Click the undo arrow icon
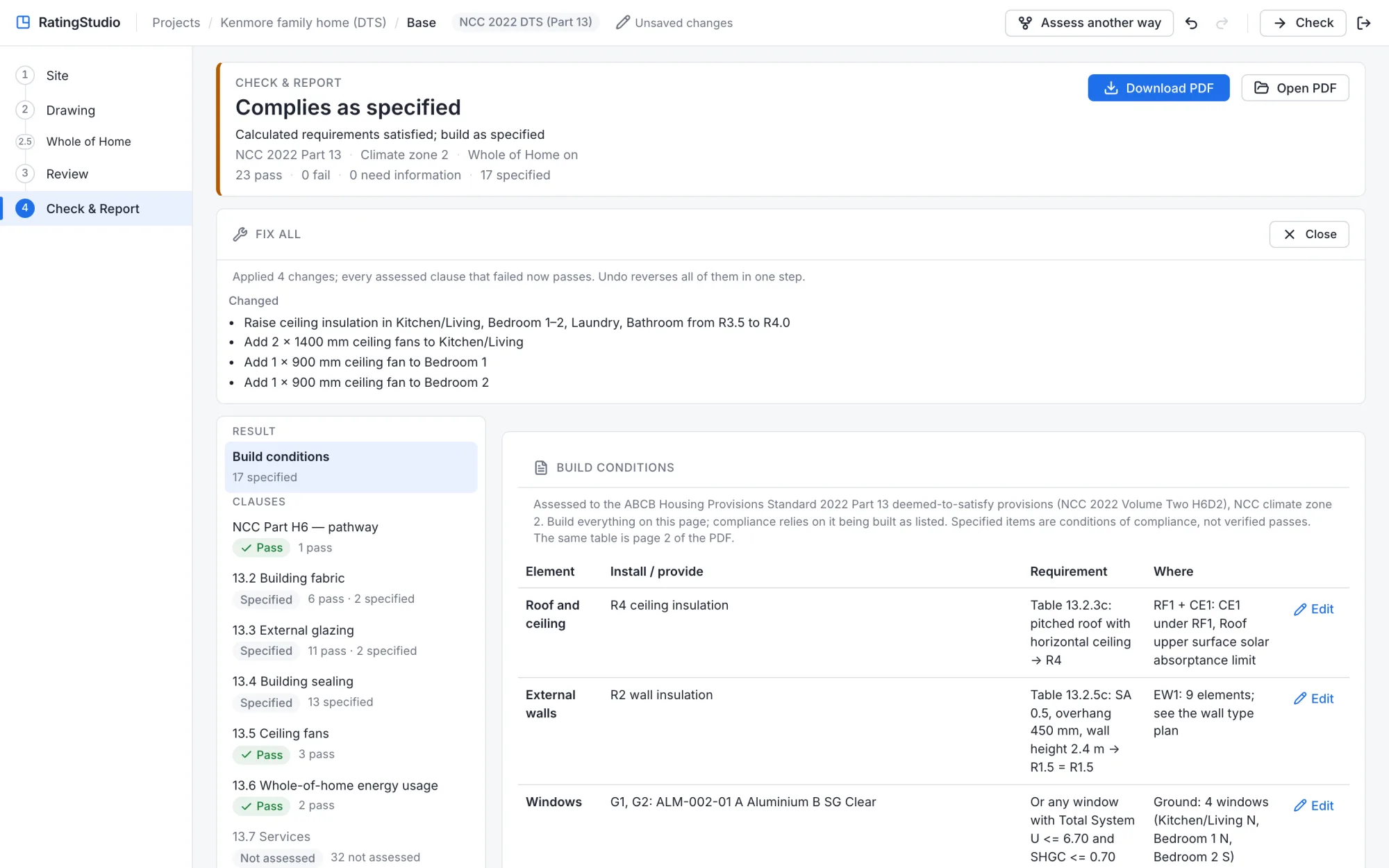Image resolution: width=1389 pixels, height=868 pixels. tap(1191, 23)
